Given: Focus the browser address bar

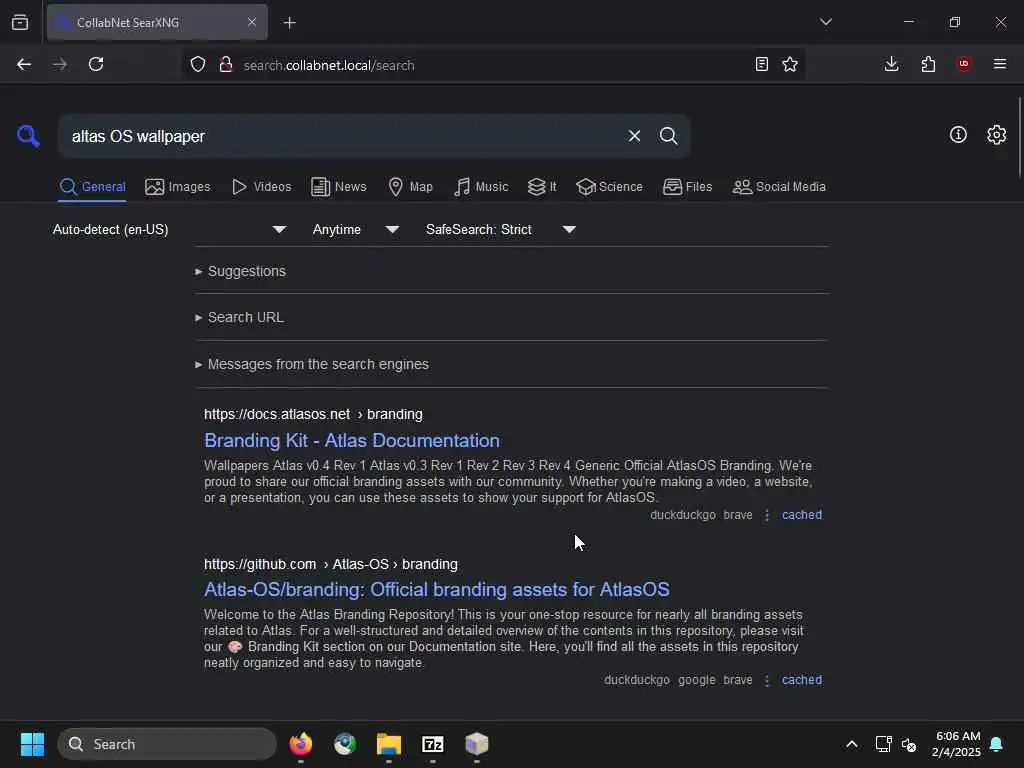Looking at the screenshot, I should click(x=493, y=65).
